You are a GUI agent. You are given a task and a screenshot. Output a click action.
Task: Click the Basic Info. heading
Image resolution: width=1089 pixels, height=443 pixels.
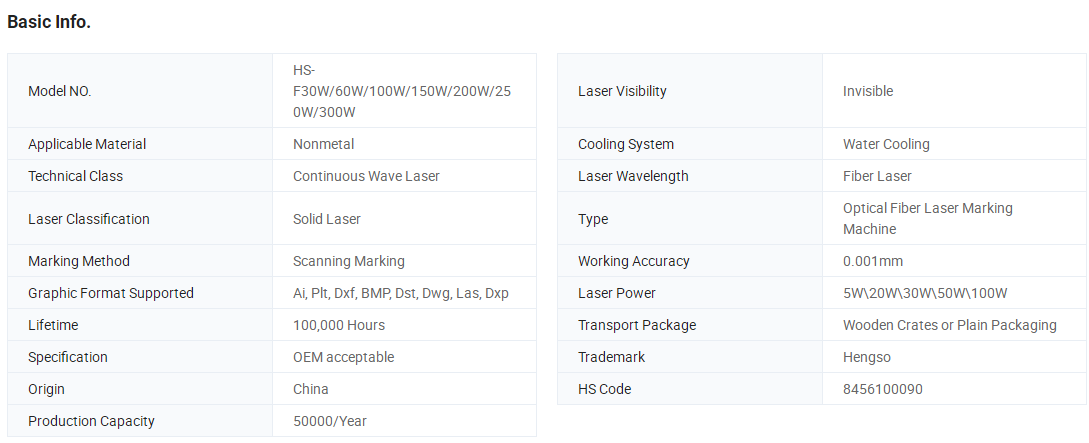[49, 22]
